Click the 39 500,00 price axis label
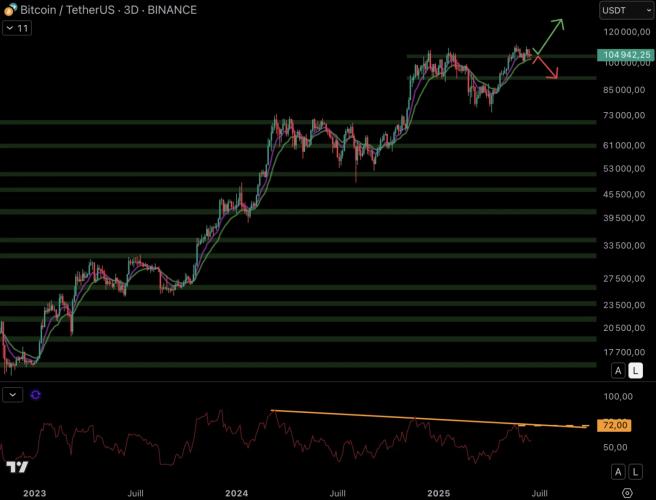 624,218
